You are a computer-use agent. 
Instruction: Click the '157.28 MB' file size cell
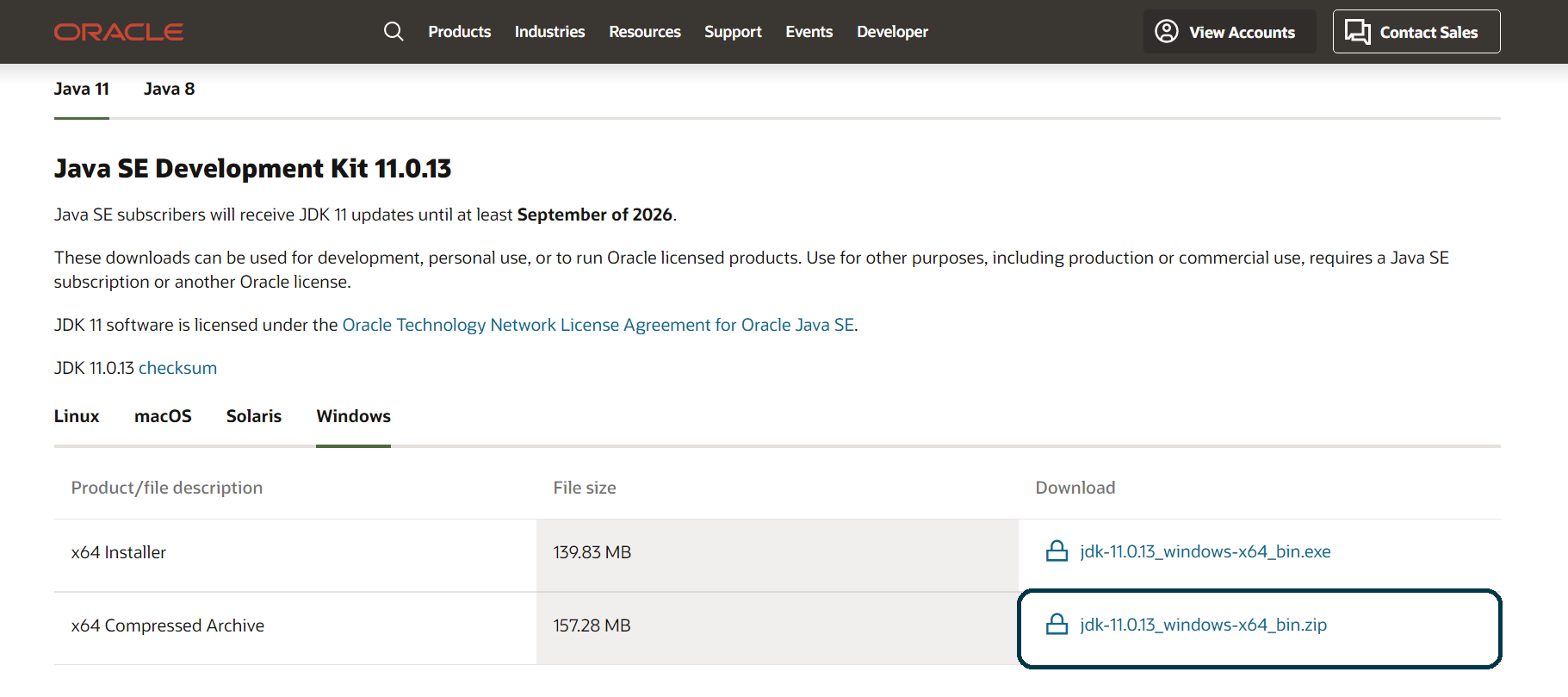tap(778, 626)
